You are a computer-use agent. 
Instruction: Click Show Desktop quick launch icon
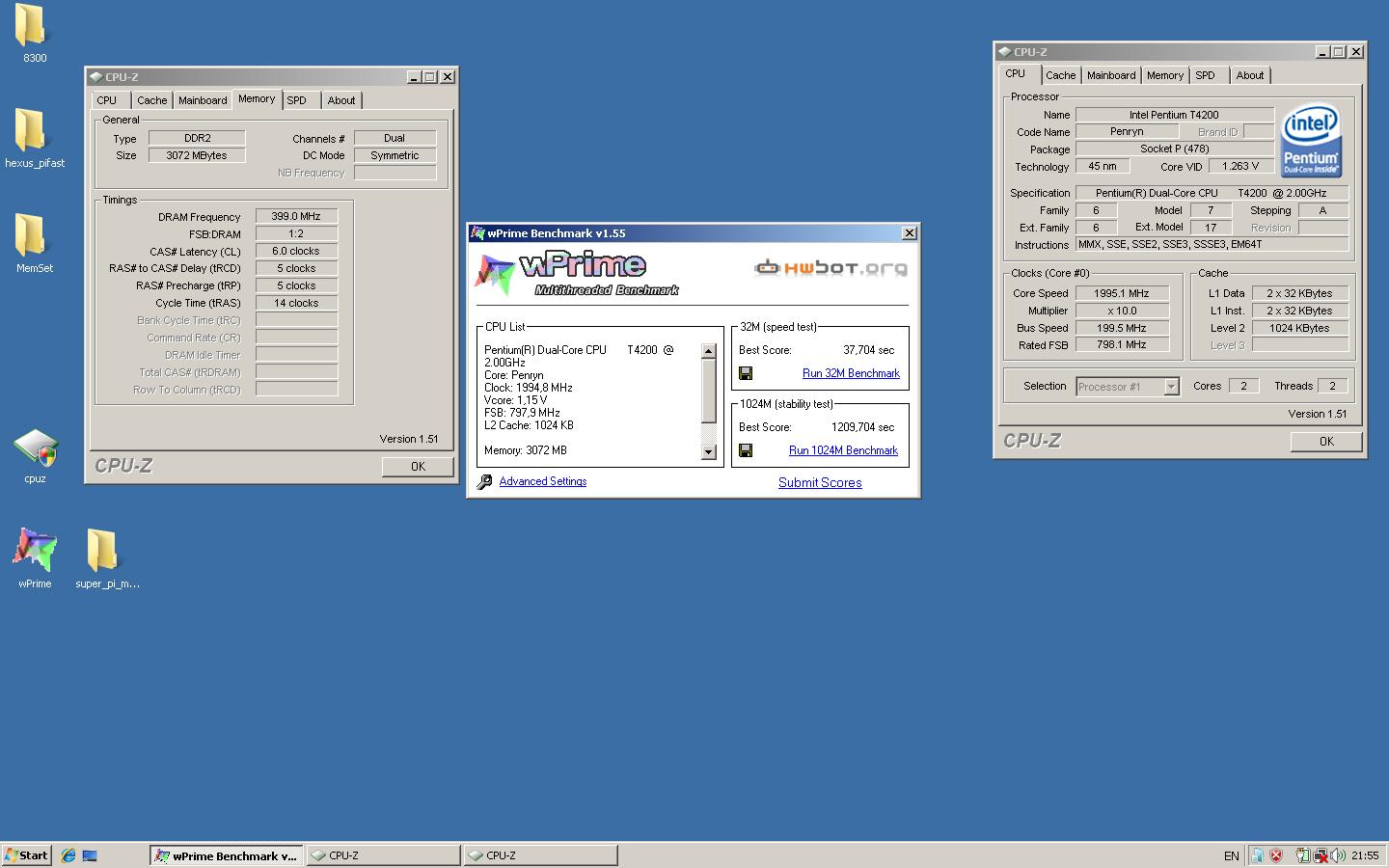click(90, 855)
